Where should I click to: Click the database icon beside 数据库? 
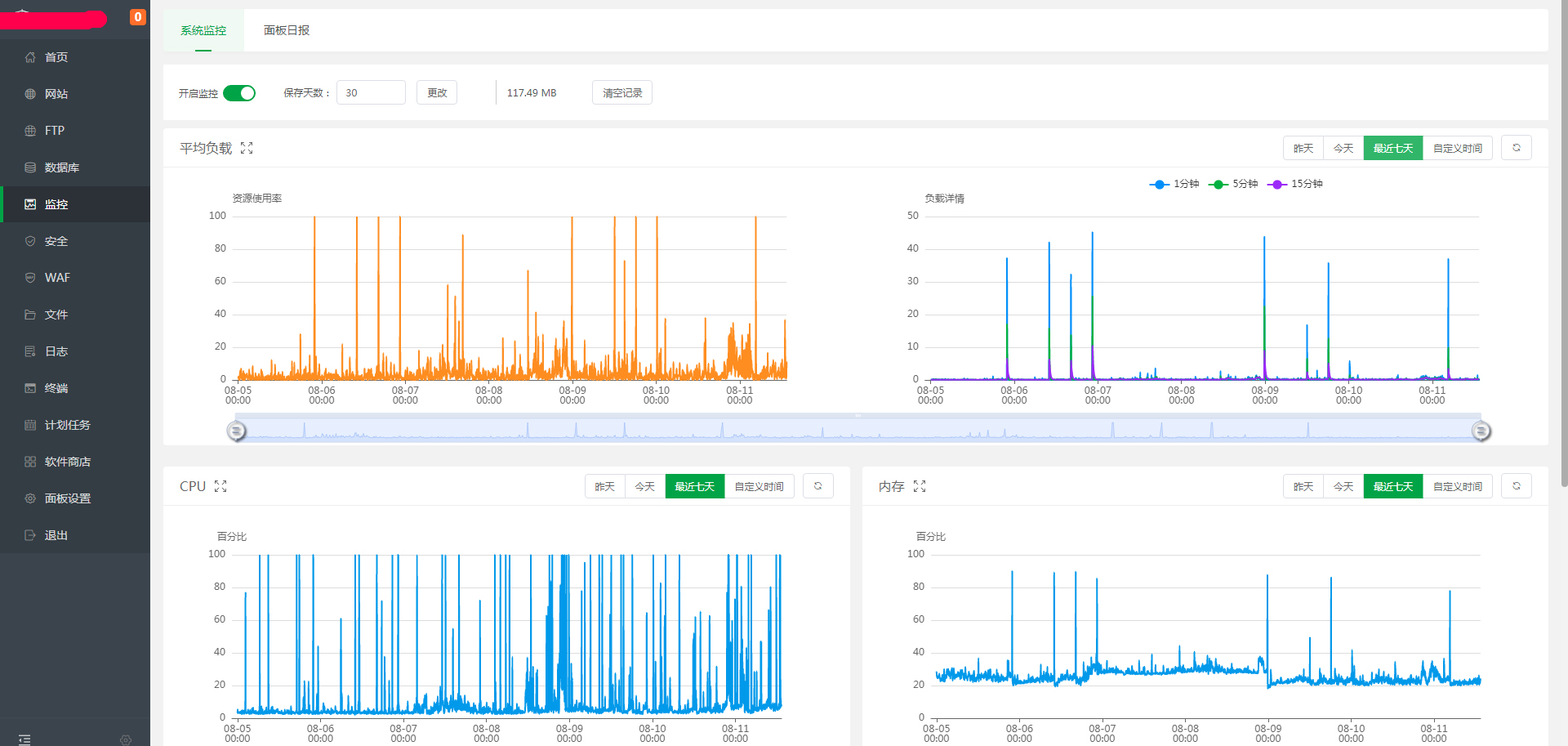[x=30, y=168]
